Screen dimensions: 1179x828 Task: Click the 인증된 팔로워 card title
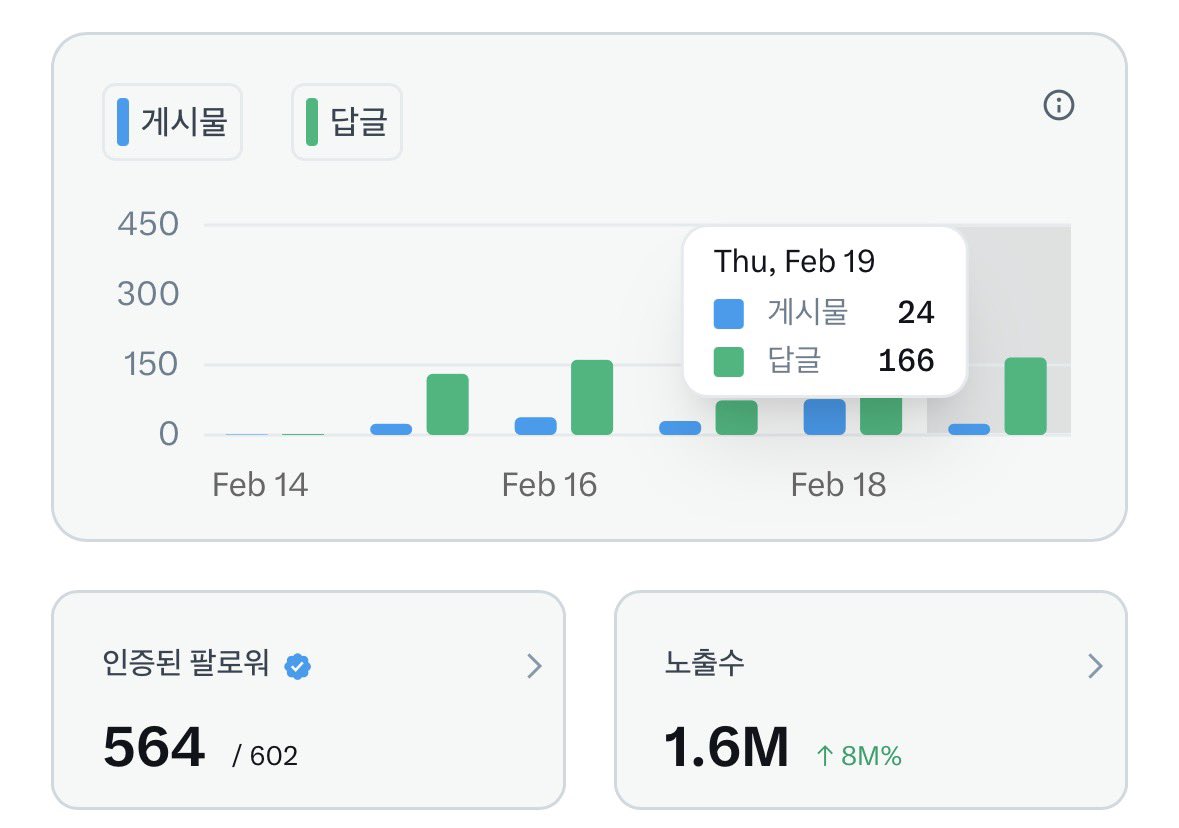186,663
